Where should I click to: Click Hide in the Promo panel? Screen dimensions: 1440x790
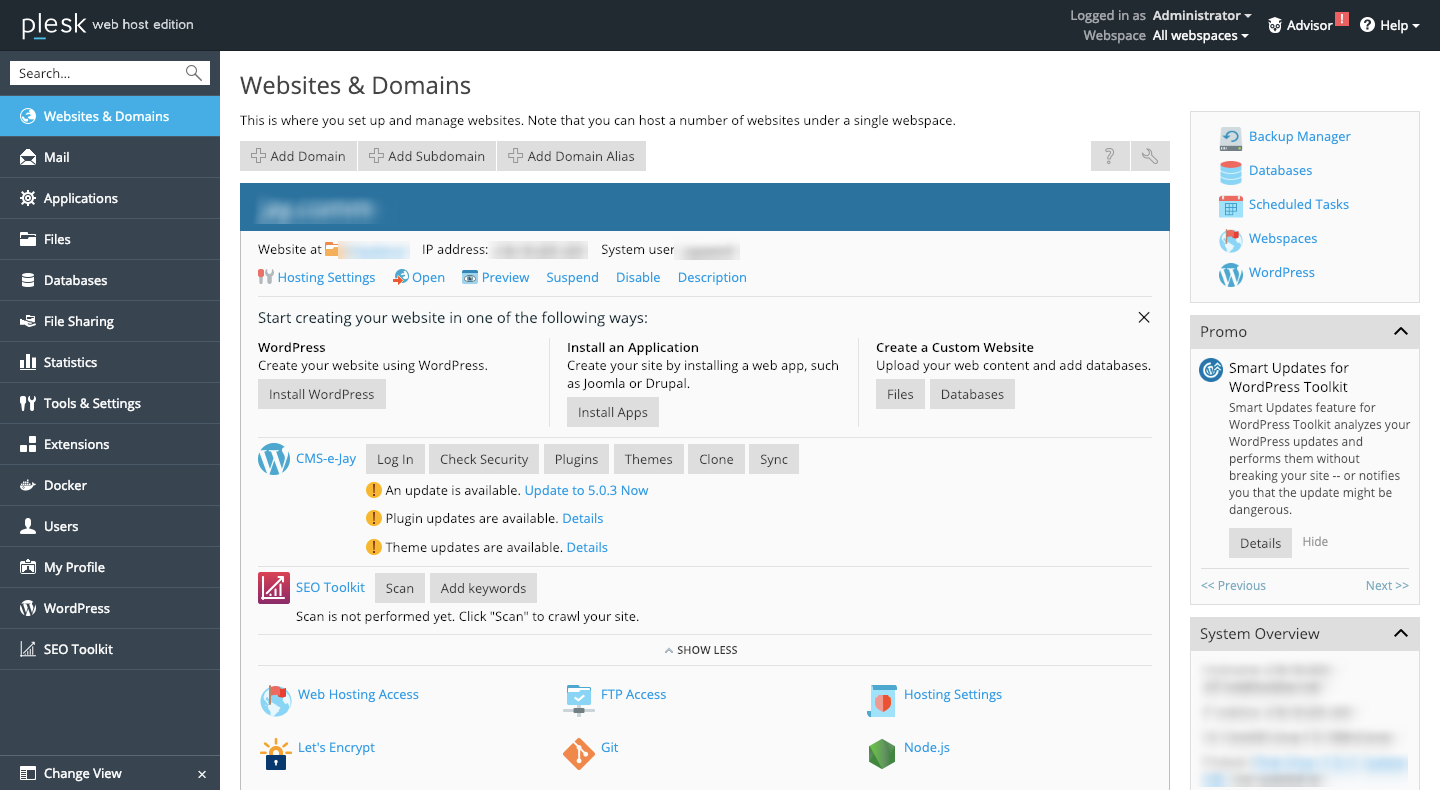click(x=1315, y=541)
